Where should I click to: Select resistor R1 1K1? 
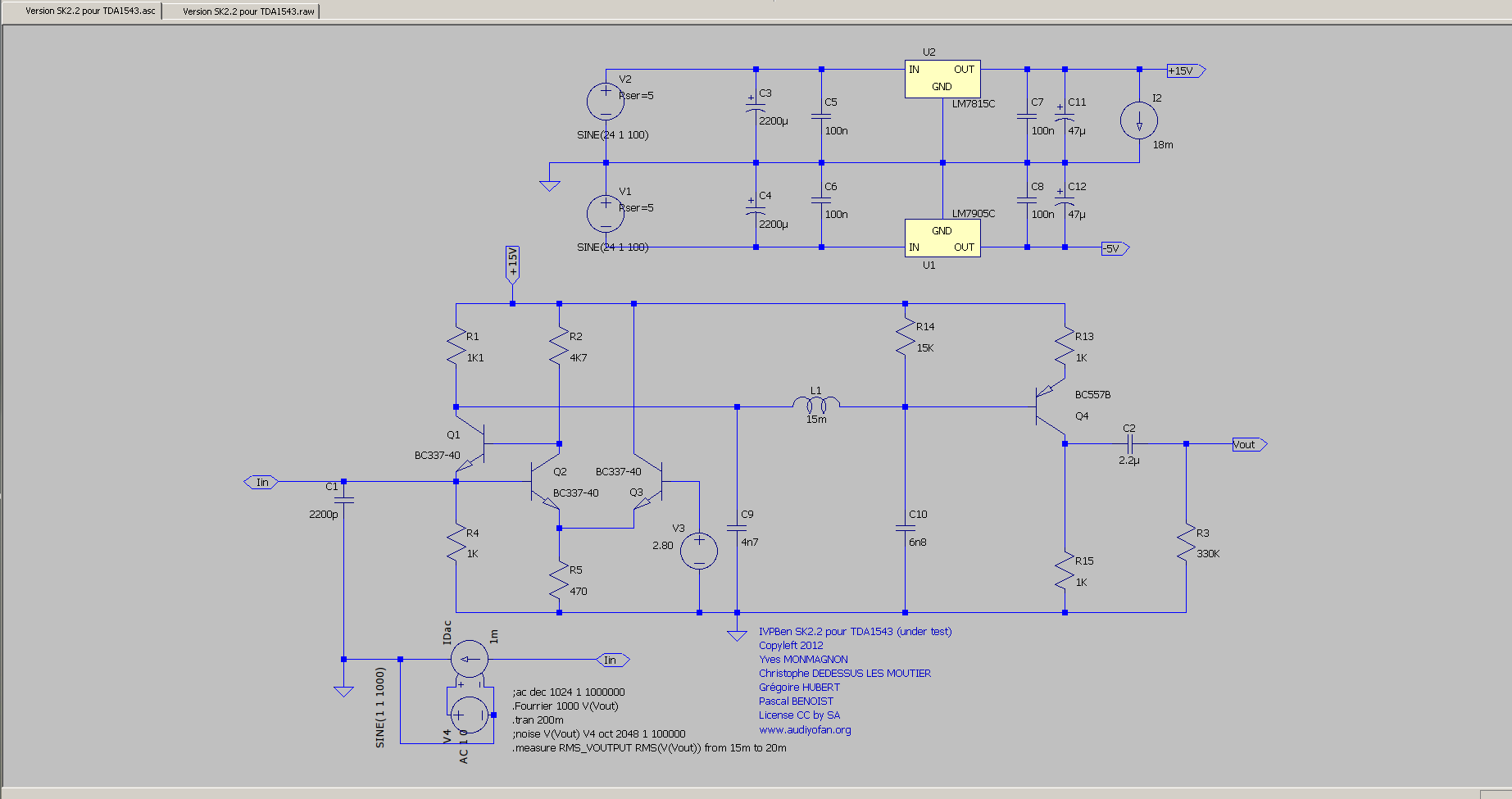pos(456,347)
